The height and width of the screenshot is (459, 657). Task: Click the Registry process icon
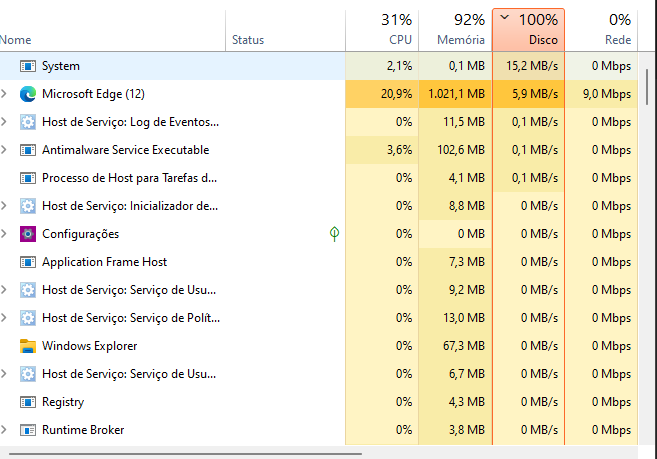tap(28, 402)
